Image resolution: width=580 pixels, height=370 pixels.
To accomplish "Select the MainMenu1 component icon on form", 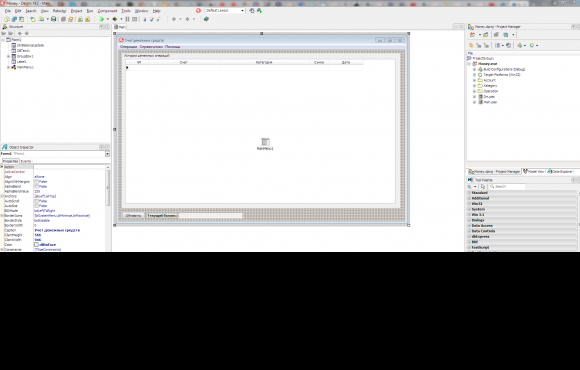I will [265, 142].
